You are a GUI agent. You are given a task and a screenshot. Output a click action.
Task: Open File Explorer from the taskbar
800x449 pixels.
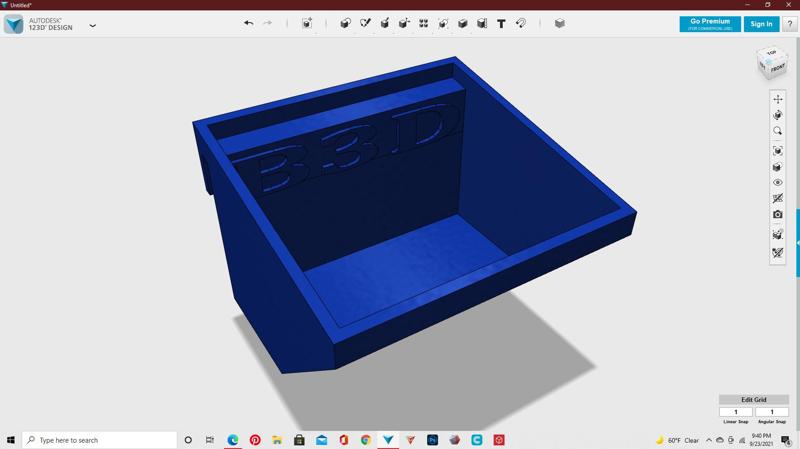[277, 440]
